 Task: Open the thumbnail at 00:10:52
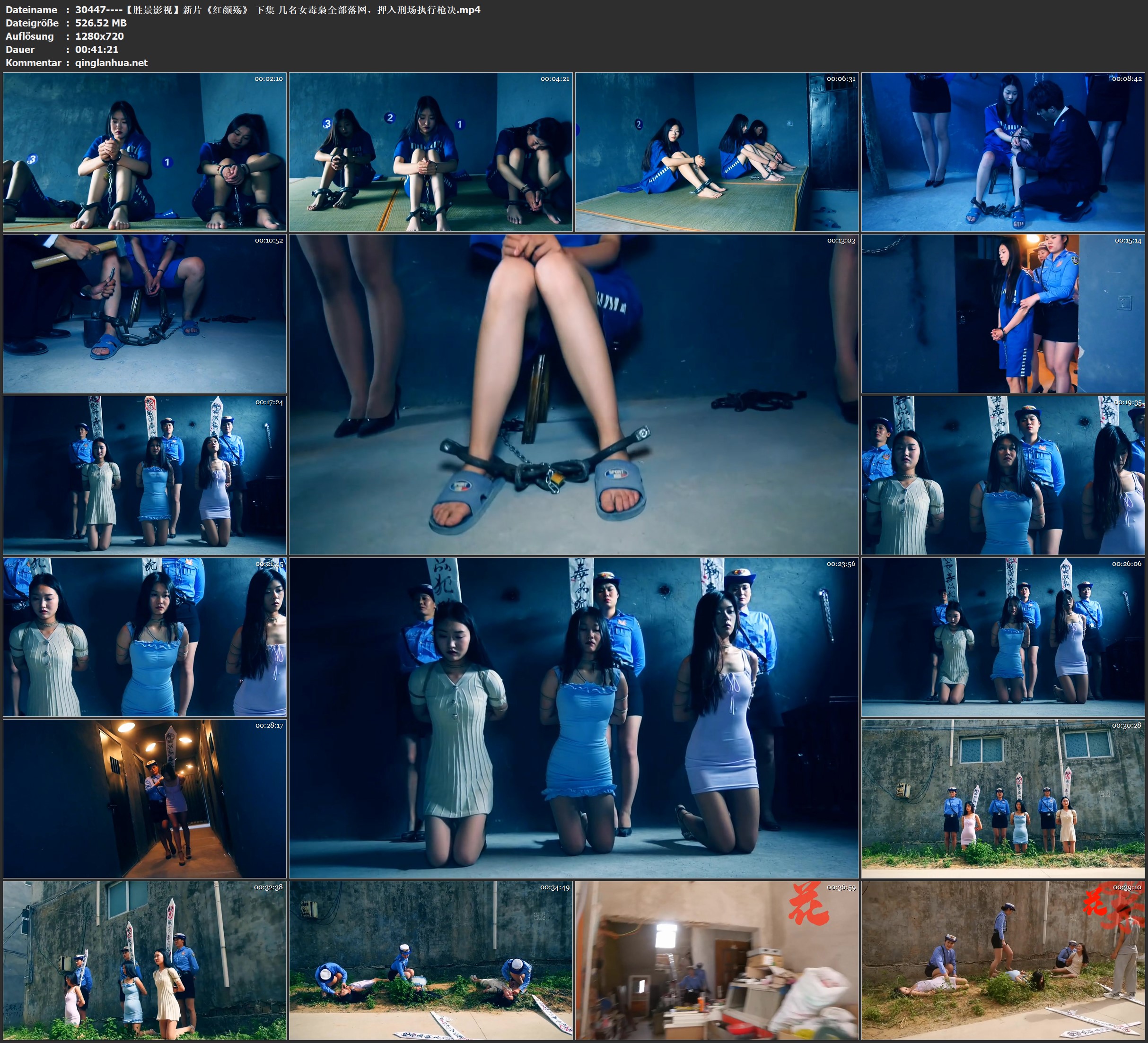point(145,313)
